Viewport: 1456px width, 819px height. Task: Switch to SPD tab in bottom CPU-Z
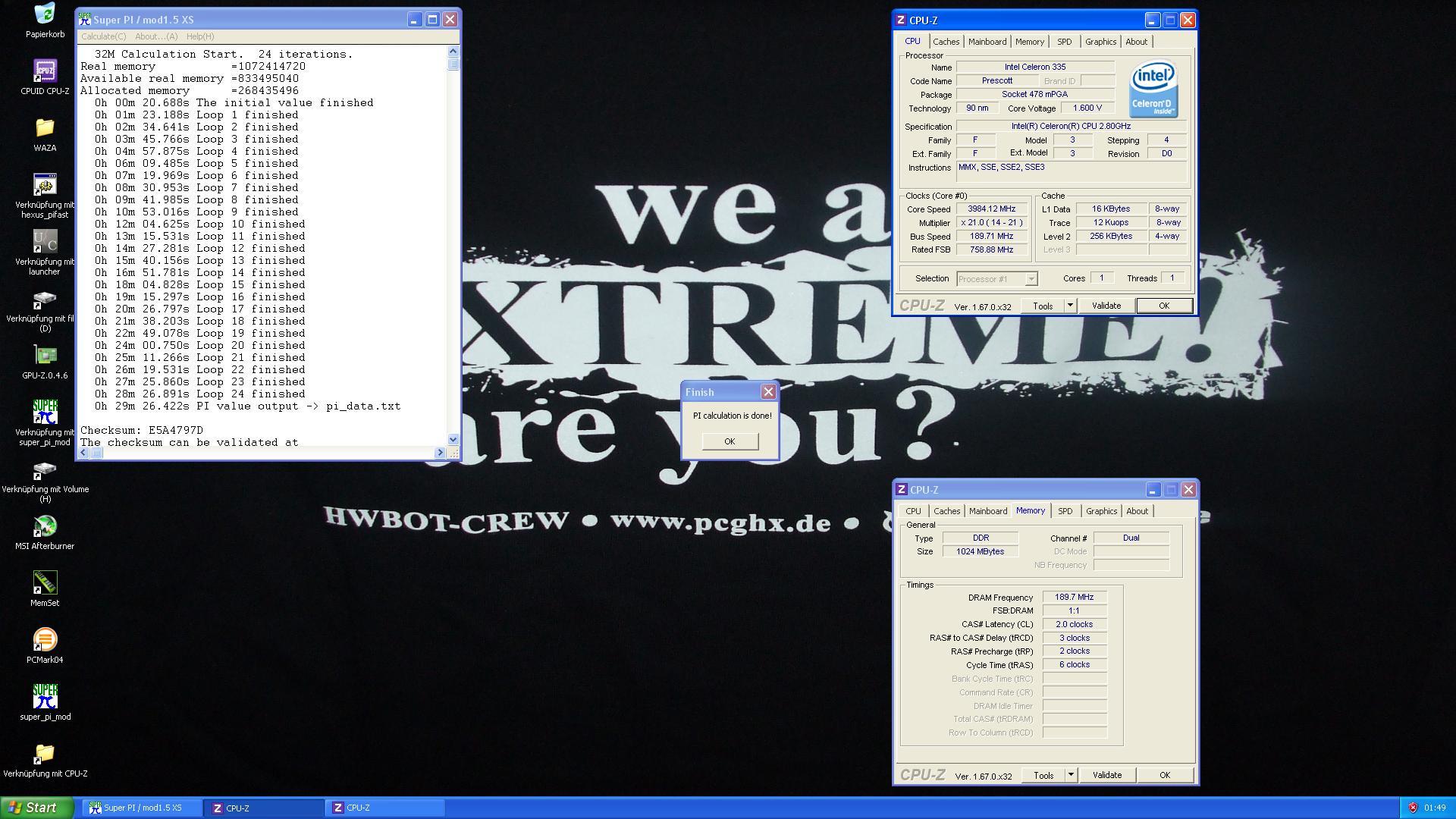click(x=1065, y=511)
